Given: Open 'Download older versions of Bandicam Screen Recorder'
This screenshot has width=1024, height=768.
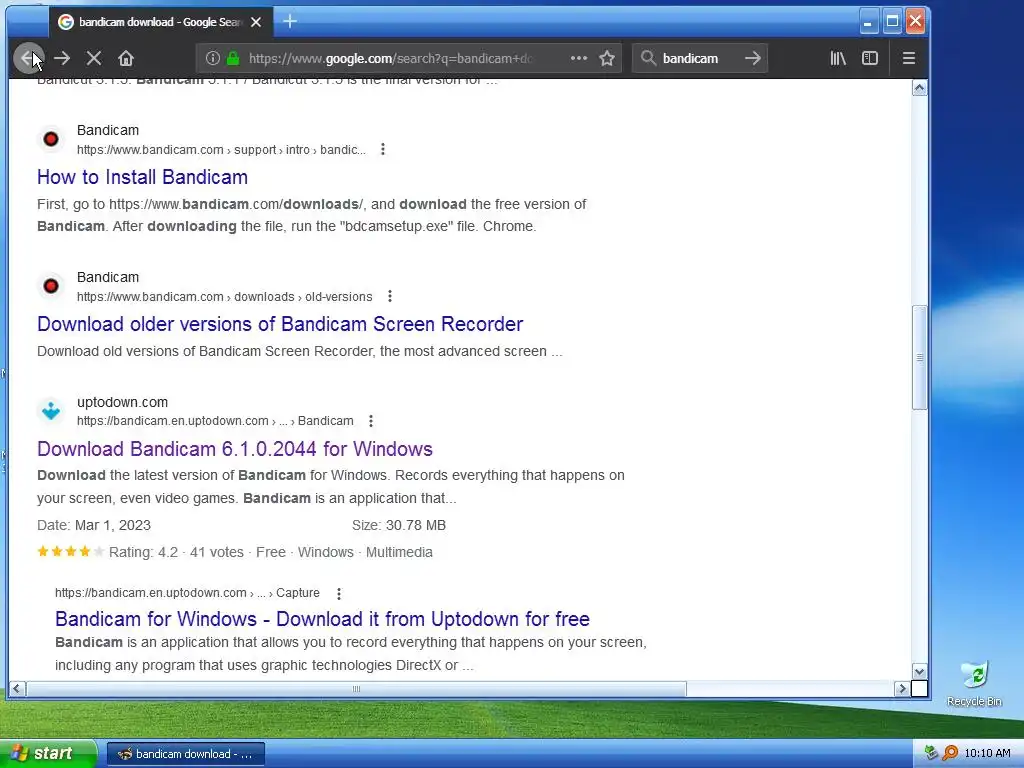Looking at the screenshot, I should click(x=280, y=324).
